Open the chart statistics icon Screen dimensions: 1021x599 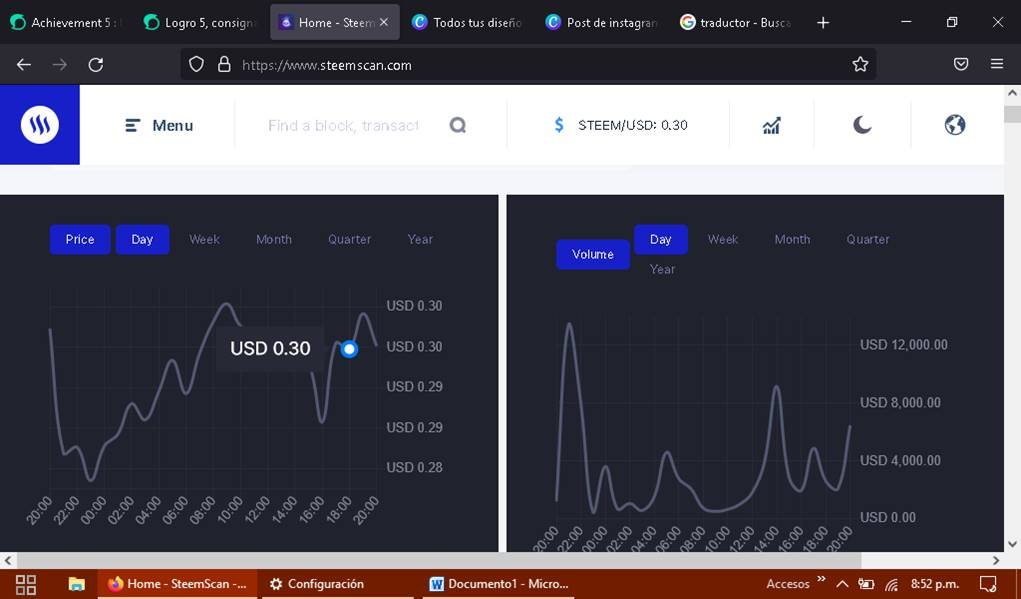pyautogui.click(x=772, y=125)
